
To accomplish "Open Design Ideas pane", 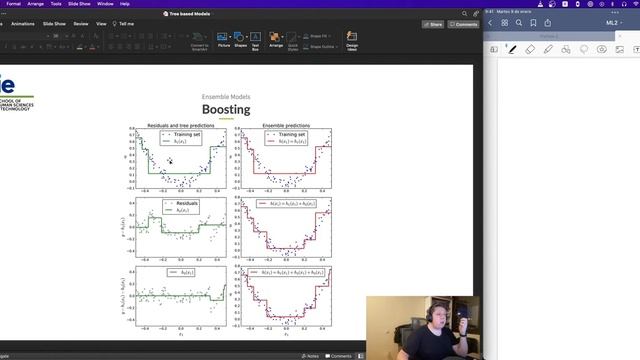I will coord(352,40).
